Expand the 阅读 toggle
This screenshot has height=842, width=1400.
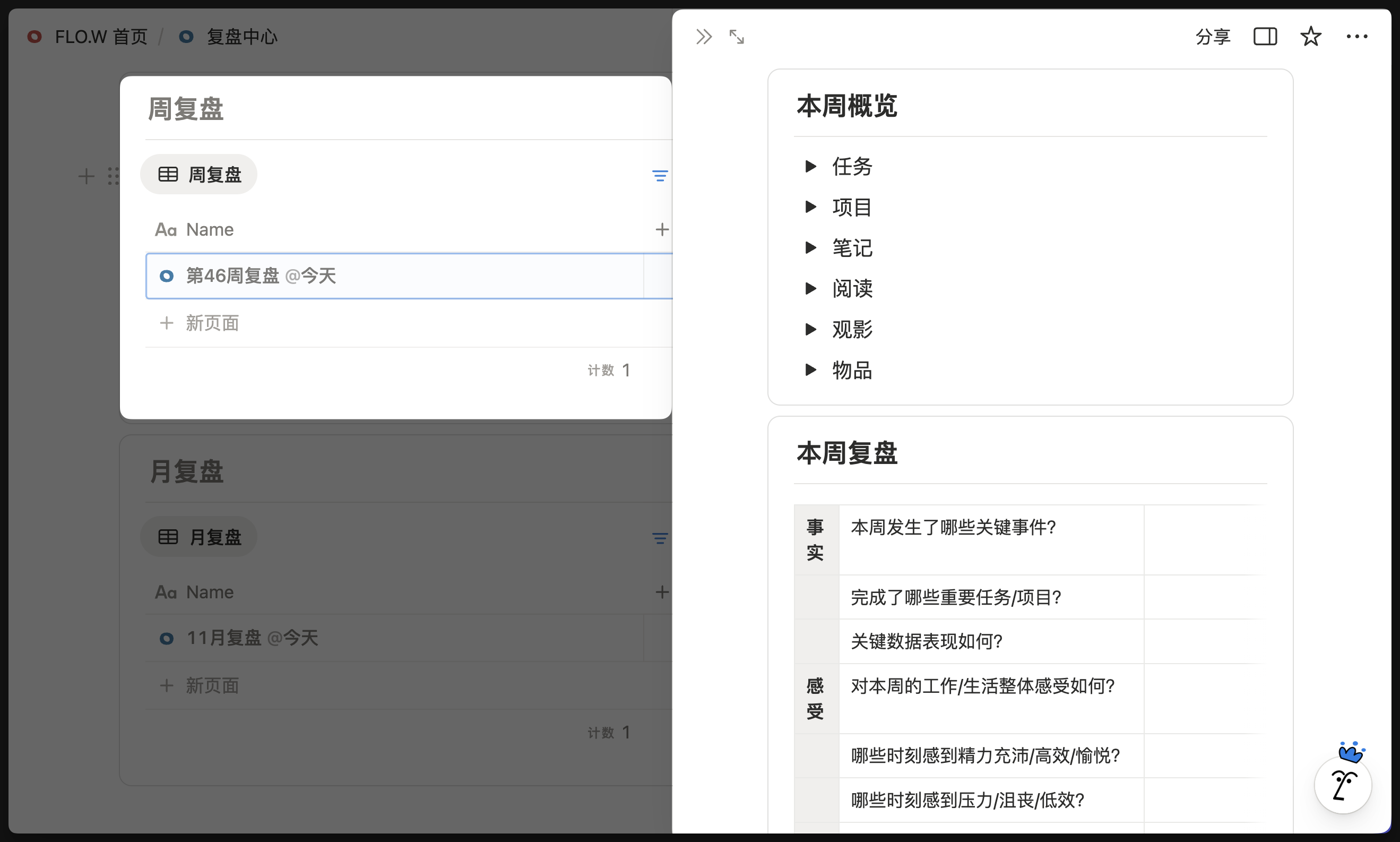pos(811,289)
